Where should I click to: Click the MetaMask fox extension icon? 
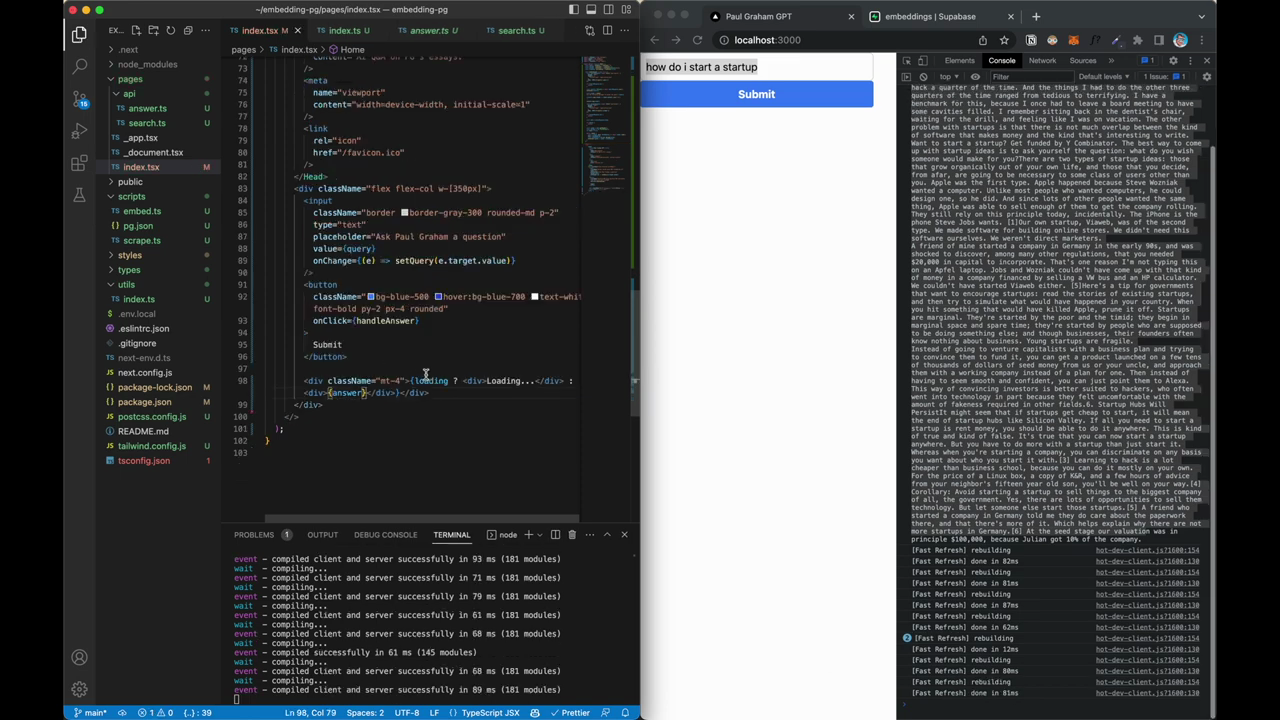pos(1073,41)
